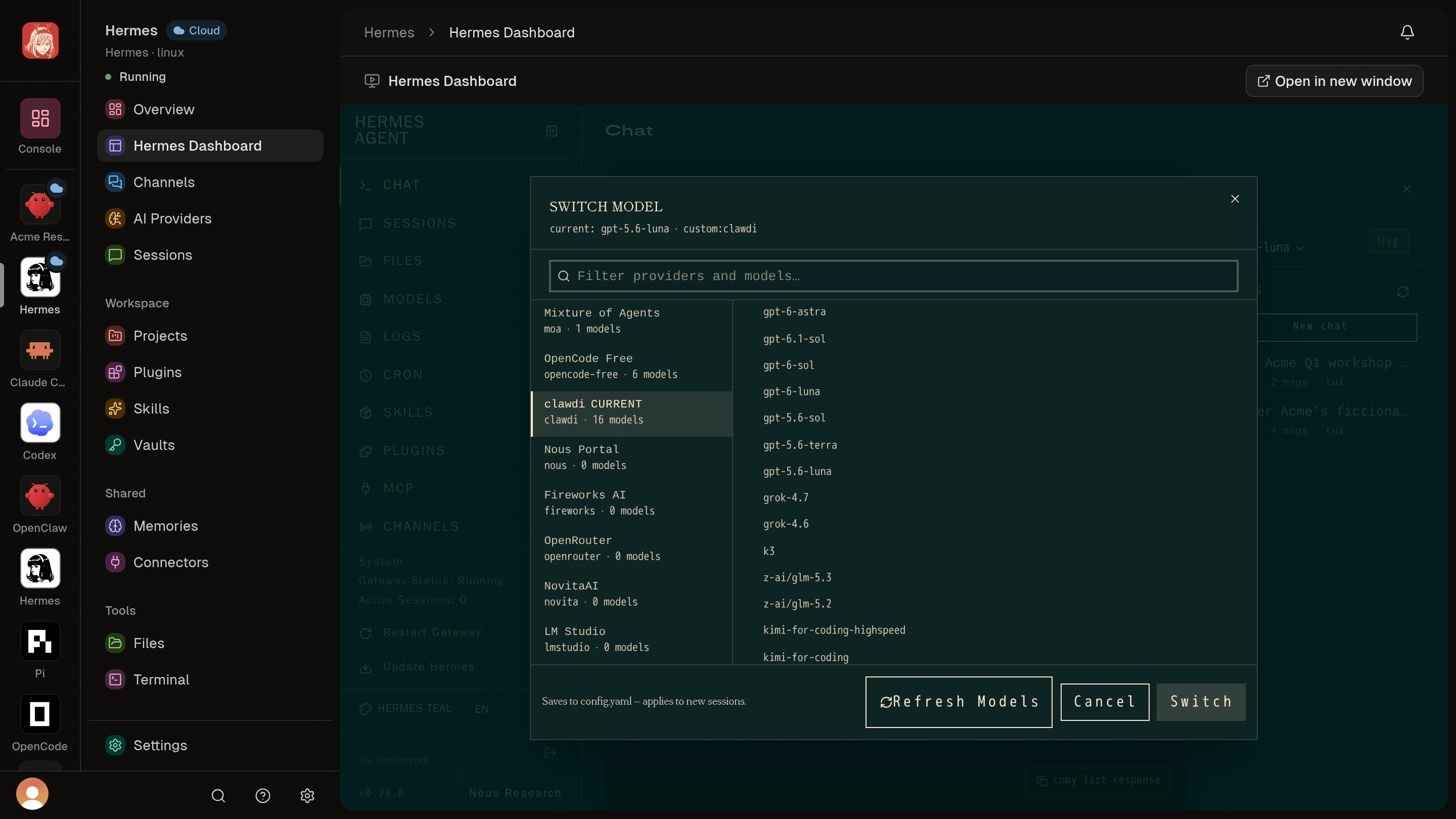This screenshot has width=1456, height=819.
Task: Click Open in new window button
Action: point(1334,81)
